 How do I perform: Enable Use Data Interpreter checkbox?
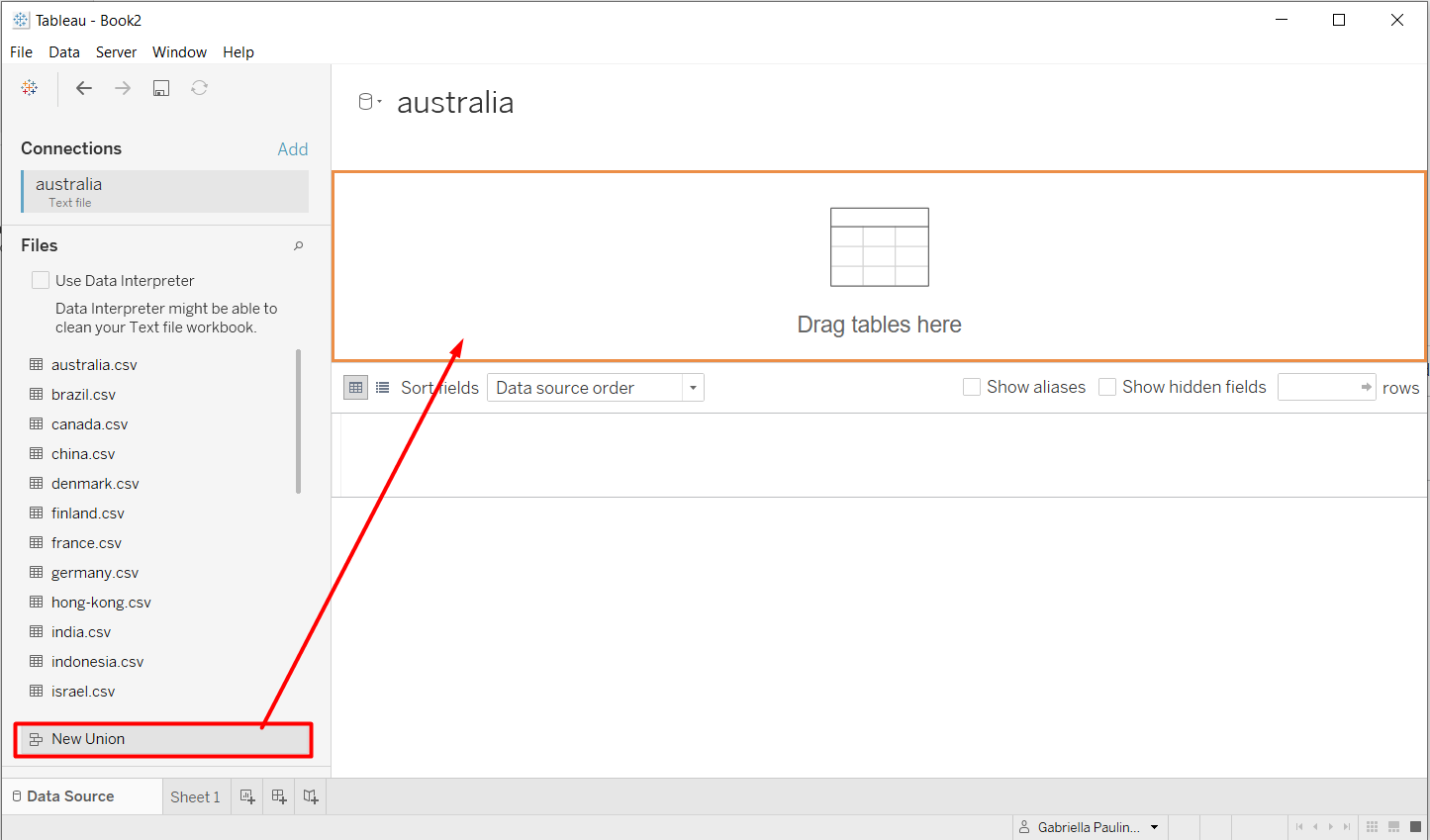tap(41, 280)
